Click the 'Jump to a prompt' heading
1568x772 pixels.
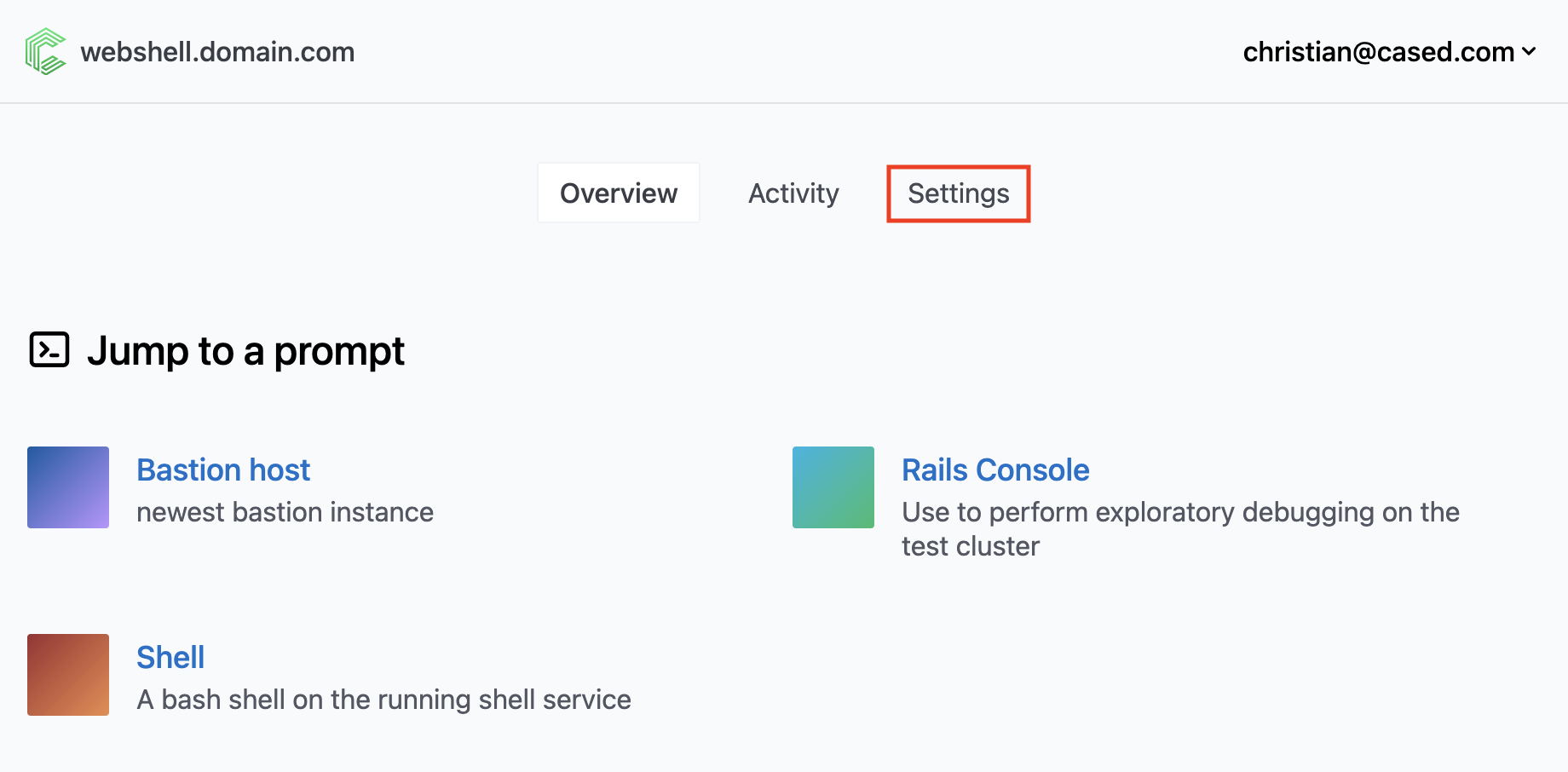pos(245,351)
